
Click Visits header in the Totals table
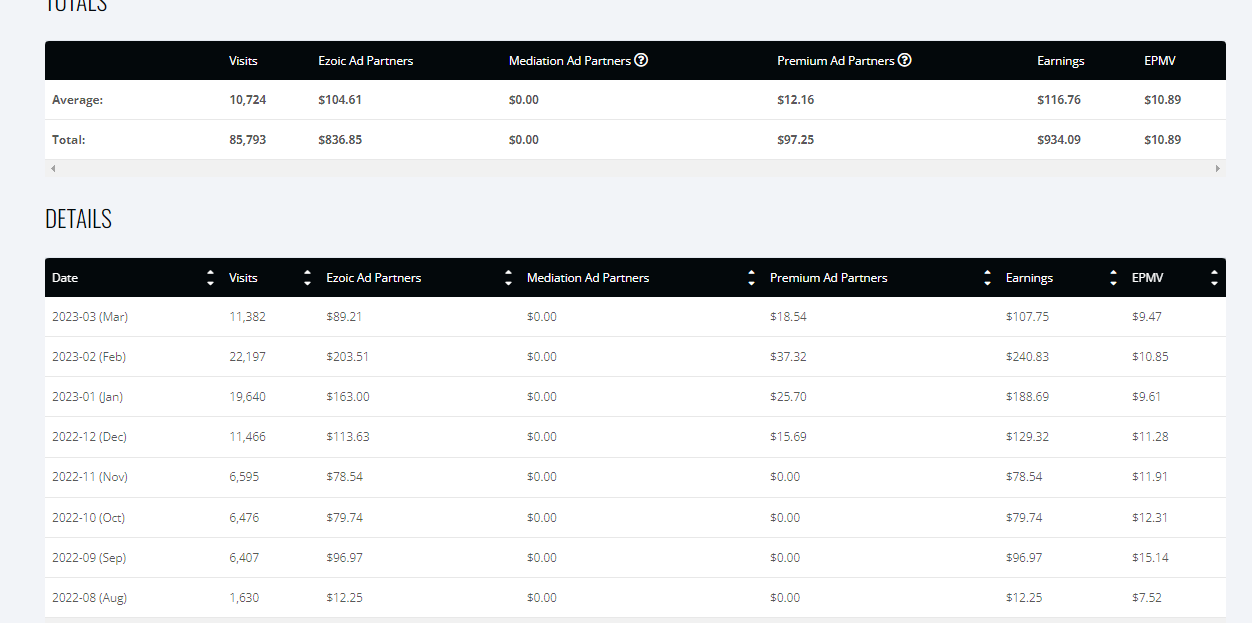point(243,61)
